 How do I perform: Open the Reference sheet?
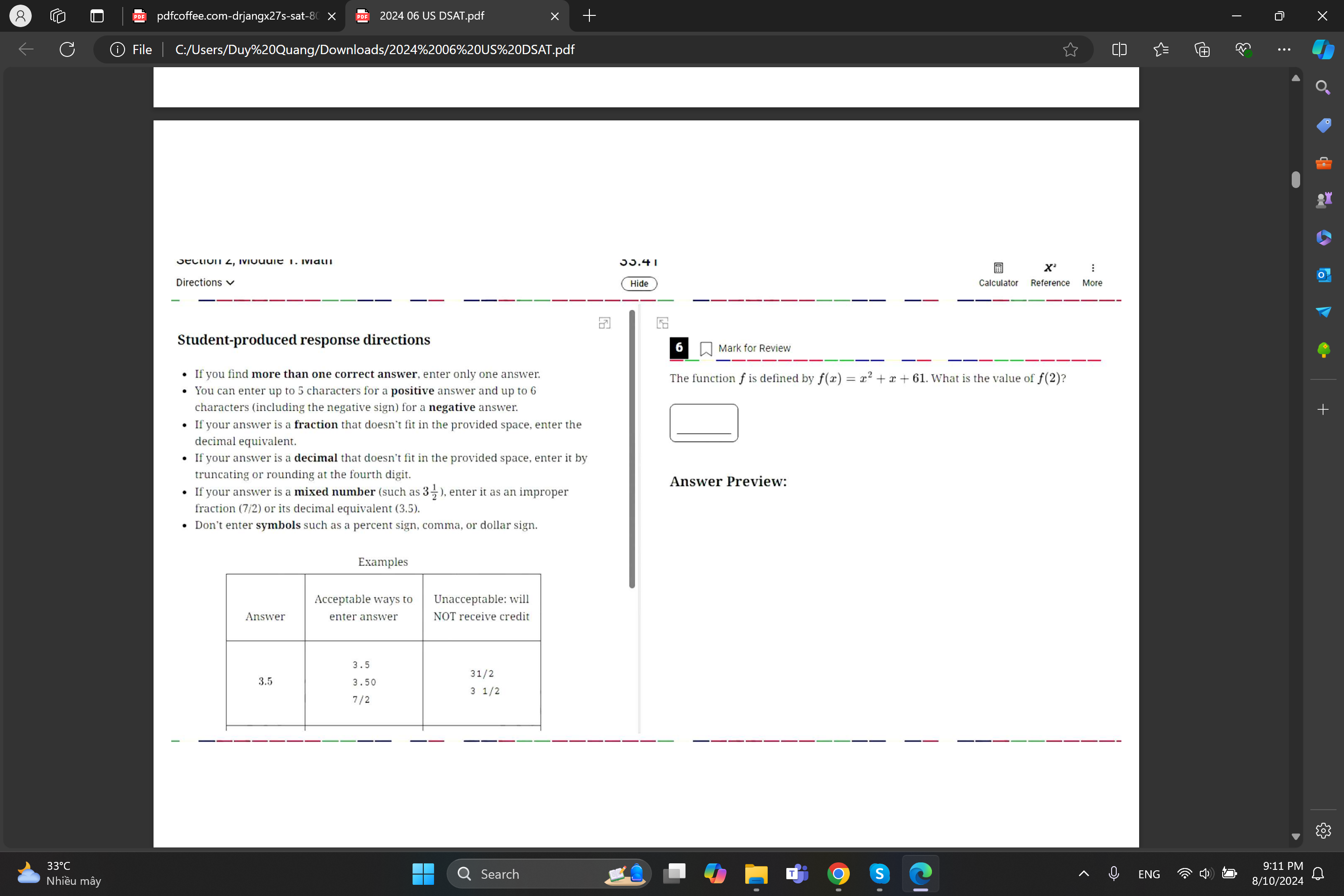1050,275
